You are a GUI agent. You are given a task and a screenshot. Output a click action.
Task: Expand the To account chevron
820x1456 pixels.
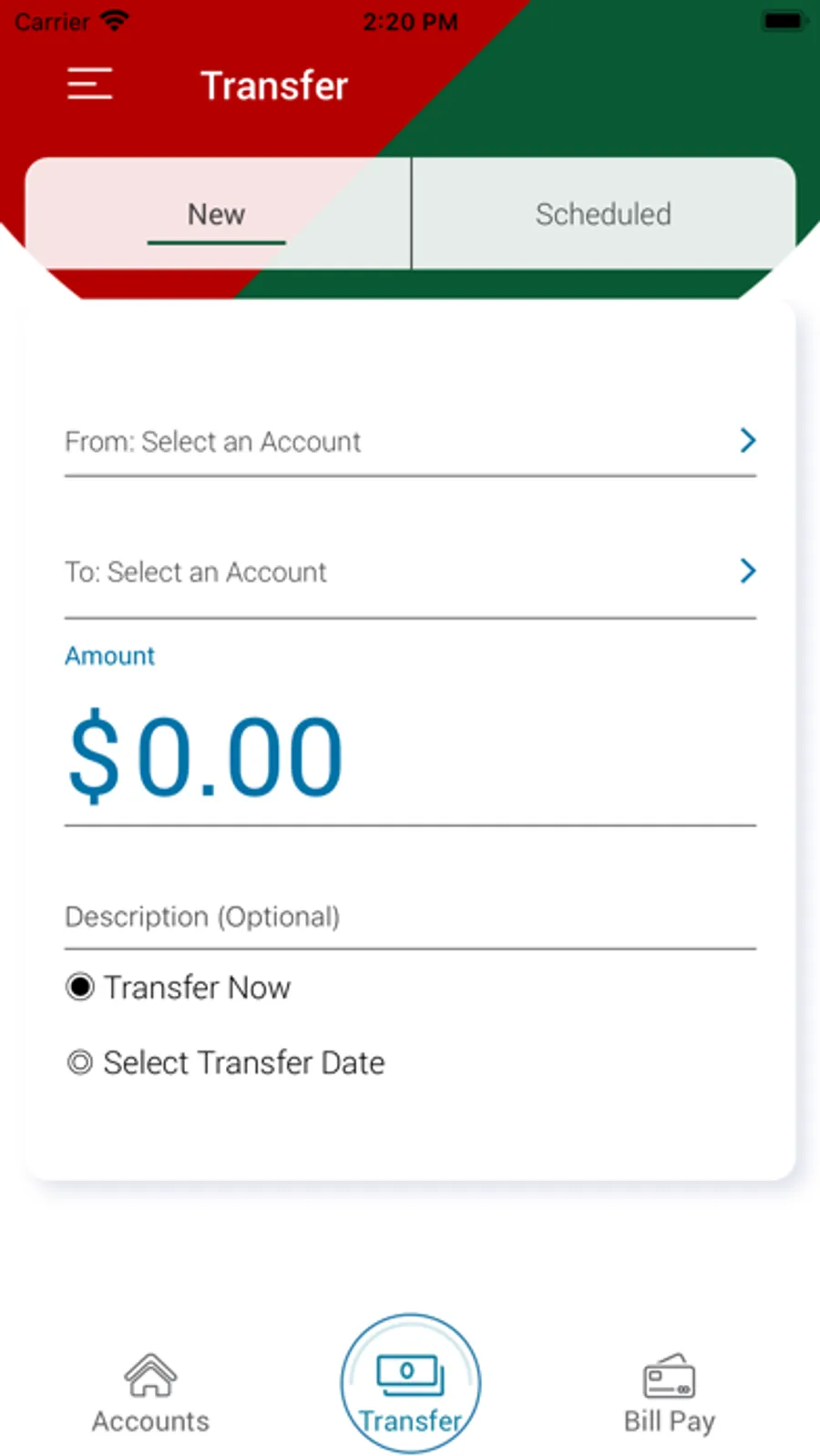tap(748, 571)
